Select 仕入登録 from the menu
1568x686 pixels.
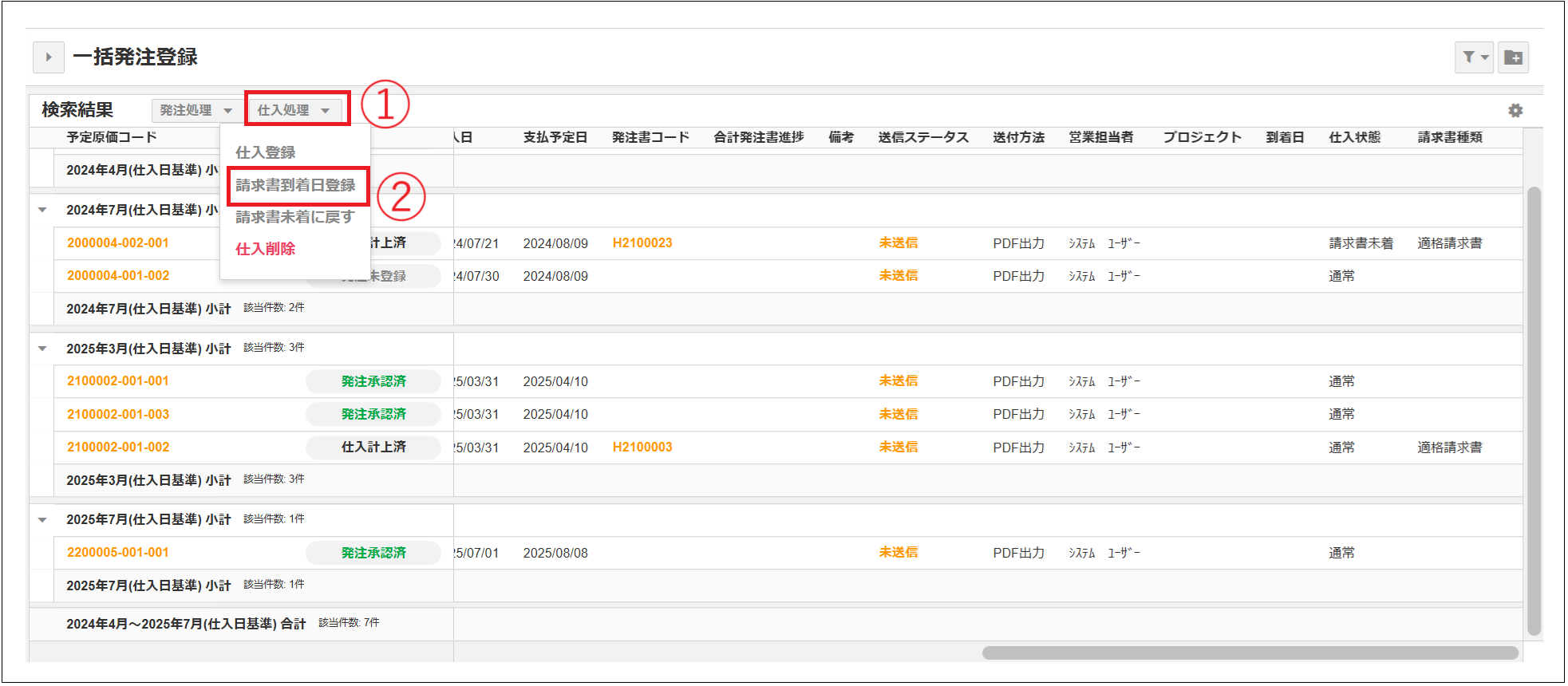[x=265, y=152]
